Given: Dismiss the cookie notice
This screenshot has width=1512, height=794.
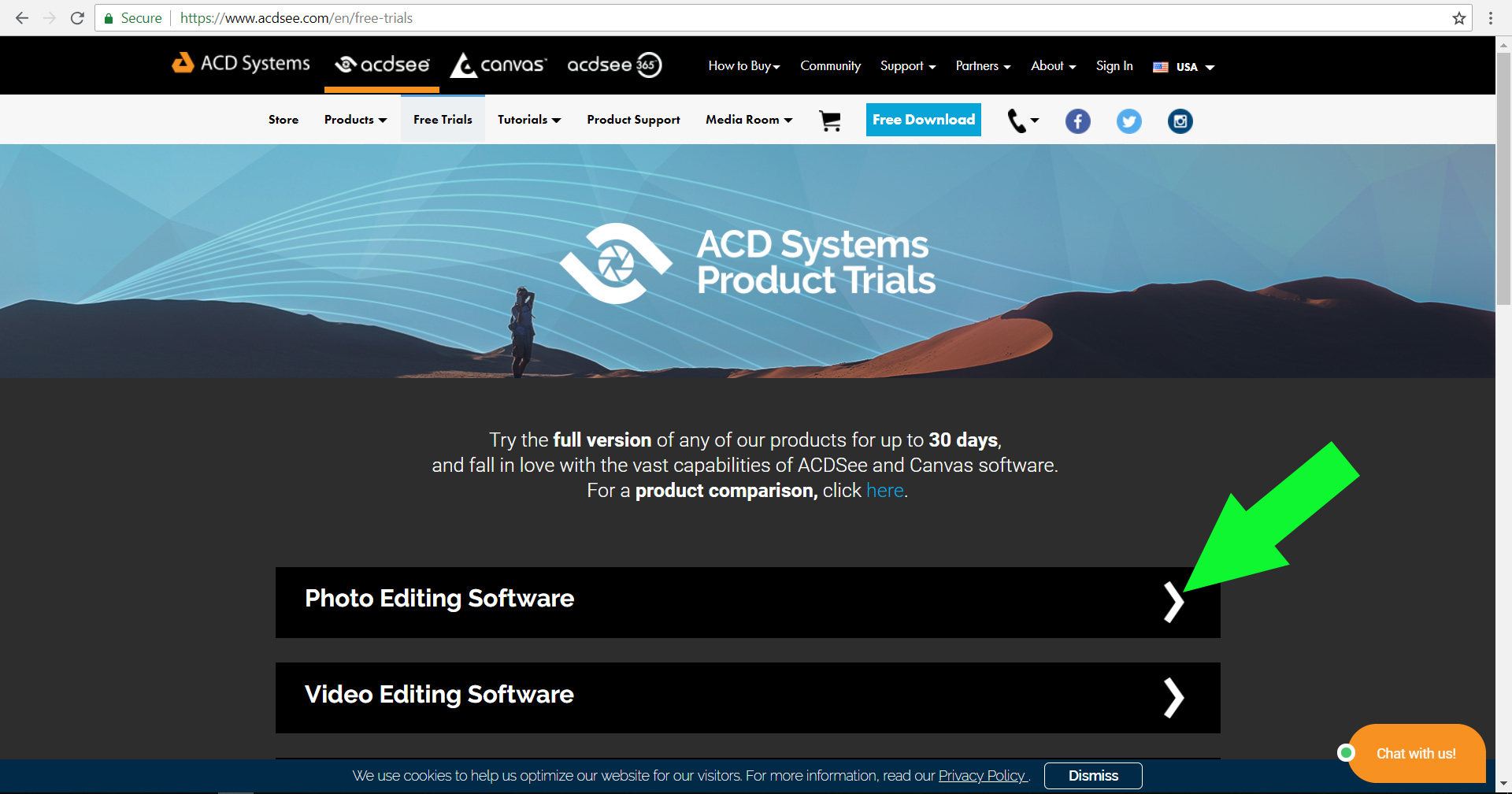Looking at the screenshot, I should point(1093,776).
